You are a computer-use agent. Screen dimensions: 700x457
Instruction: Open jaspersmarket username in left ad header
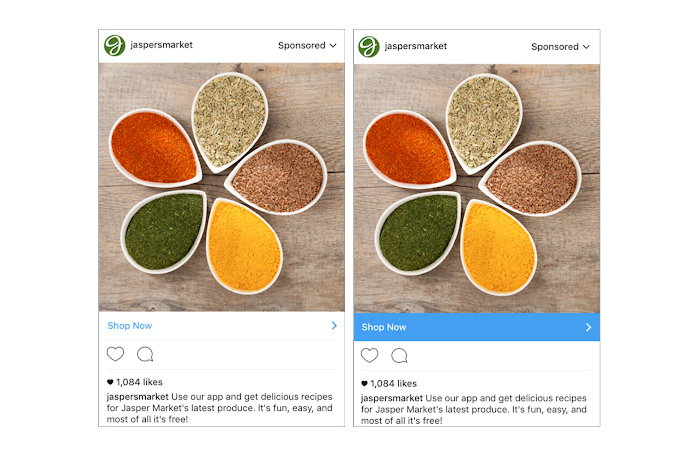161,45
